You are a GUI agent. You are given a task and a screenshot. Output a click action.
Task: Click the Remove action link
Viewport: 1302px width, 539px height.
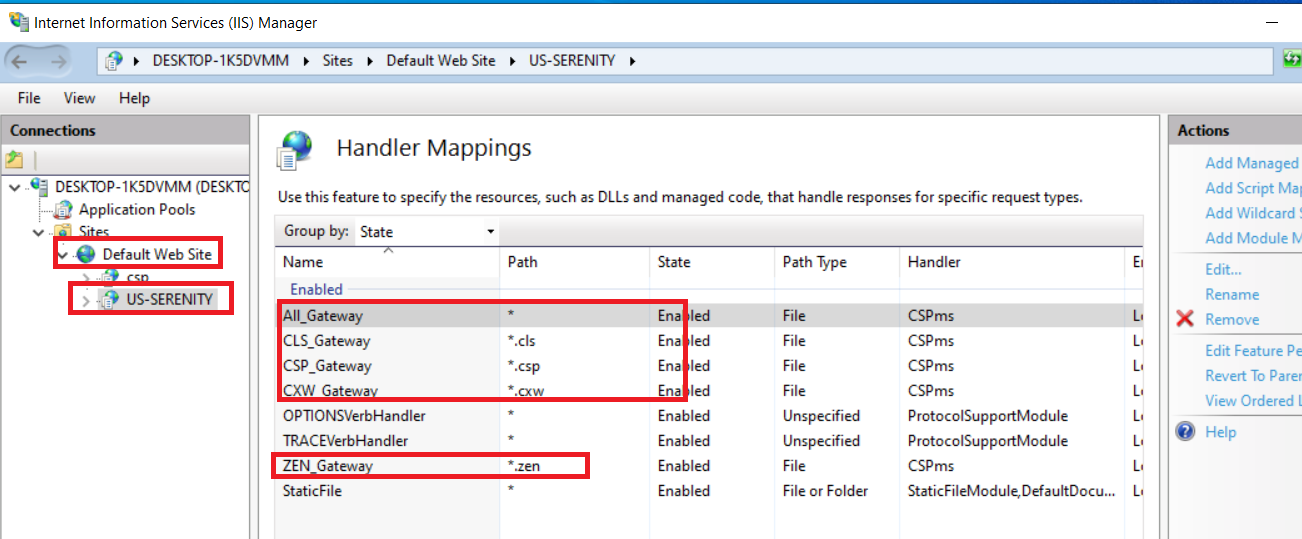click(x=1232, y=319)
